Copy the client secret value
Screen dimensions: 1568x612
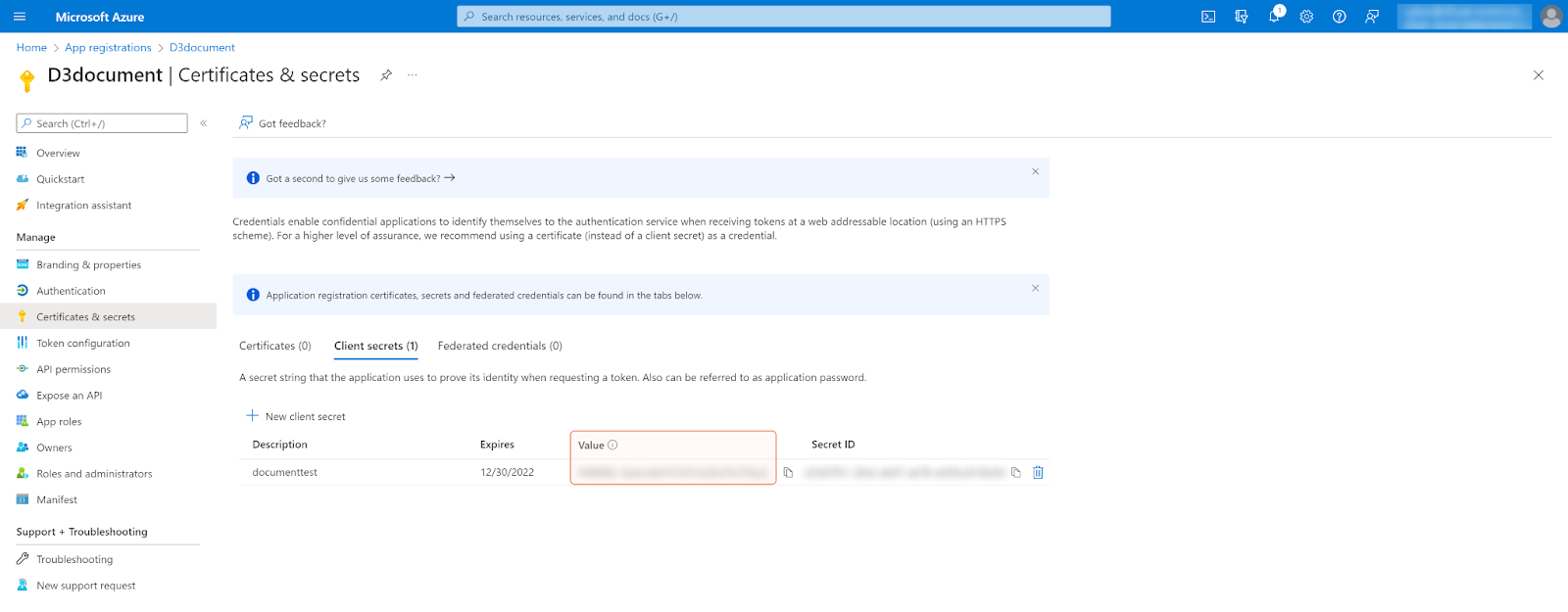click(788, 473)
